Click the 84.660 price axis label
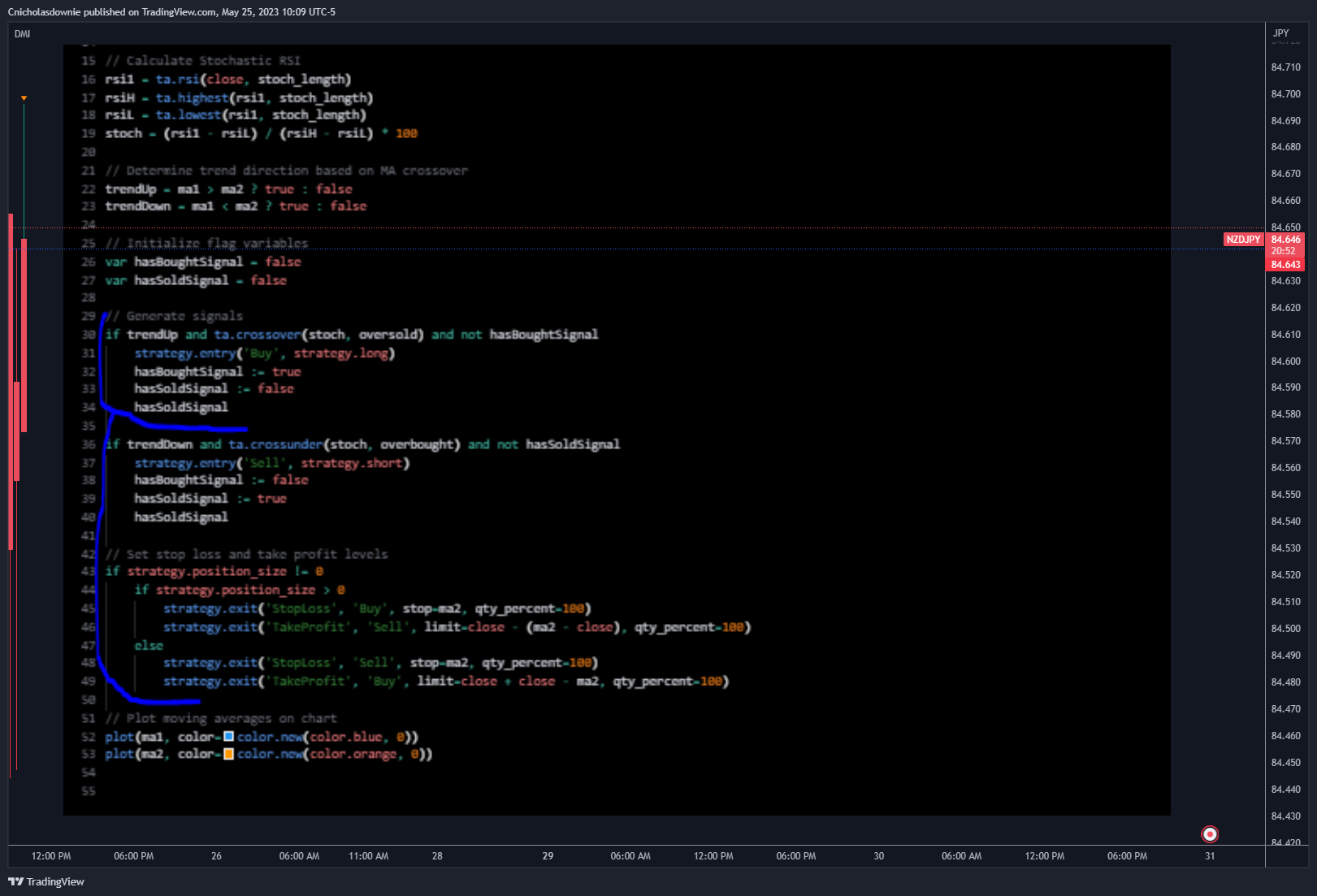Image resolution: width=1317 pixels, height=896 pixels. coord(1285,201)
